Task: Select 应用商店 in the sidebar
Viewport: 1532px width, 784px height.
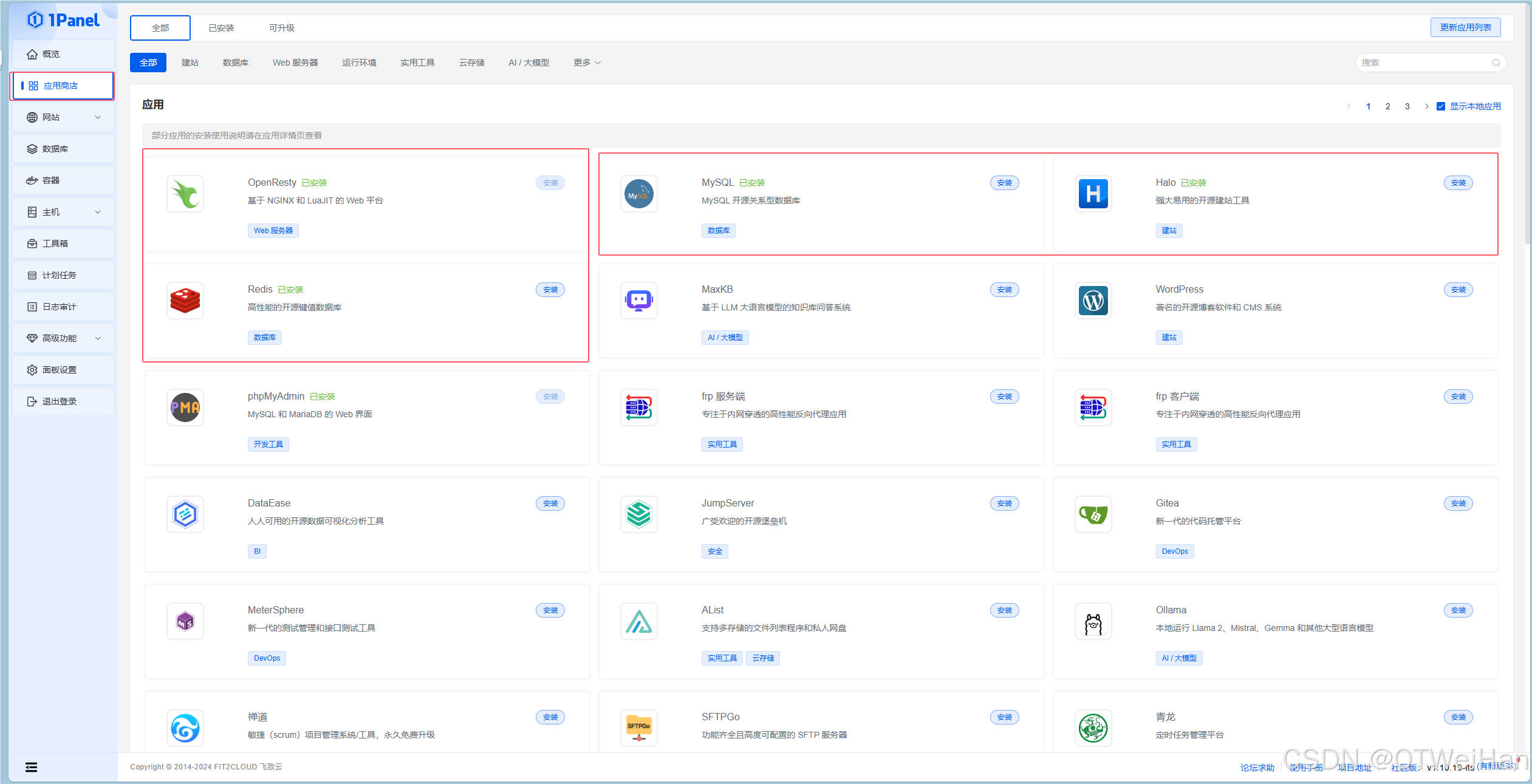Action: pyautogui.click(x=63, y=86)
